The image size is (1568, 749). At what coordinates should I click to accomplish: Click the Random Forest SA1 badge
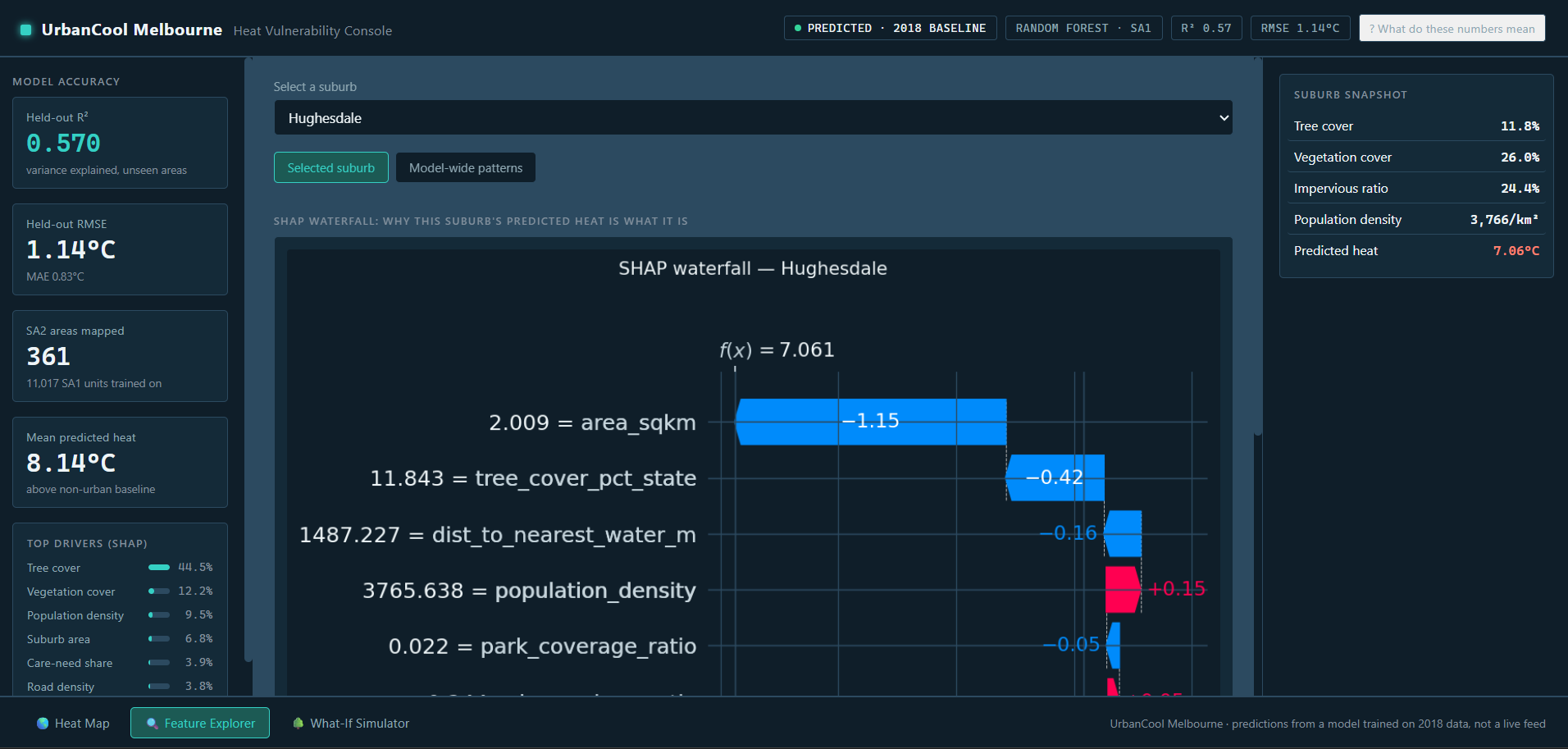click(1083, 28)
